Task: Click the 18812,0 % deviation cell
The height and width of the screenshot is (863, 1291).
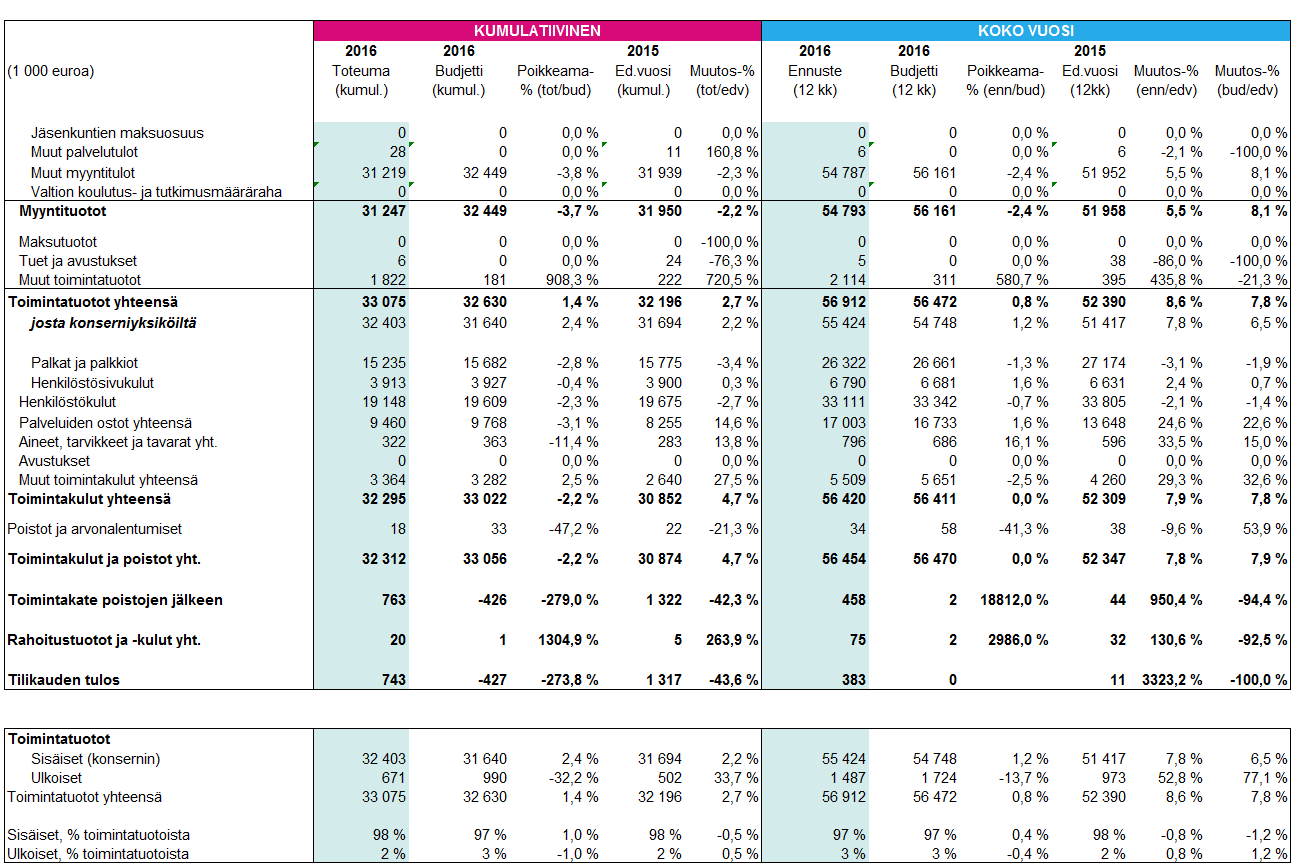Action: pyautogui.click(x=1014, y=600)
